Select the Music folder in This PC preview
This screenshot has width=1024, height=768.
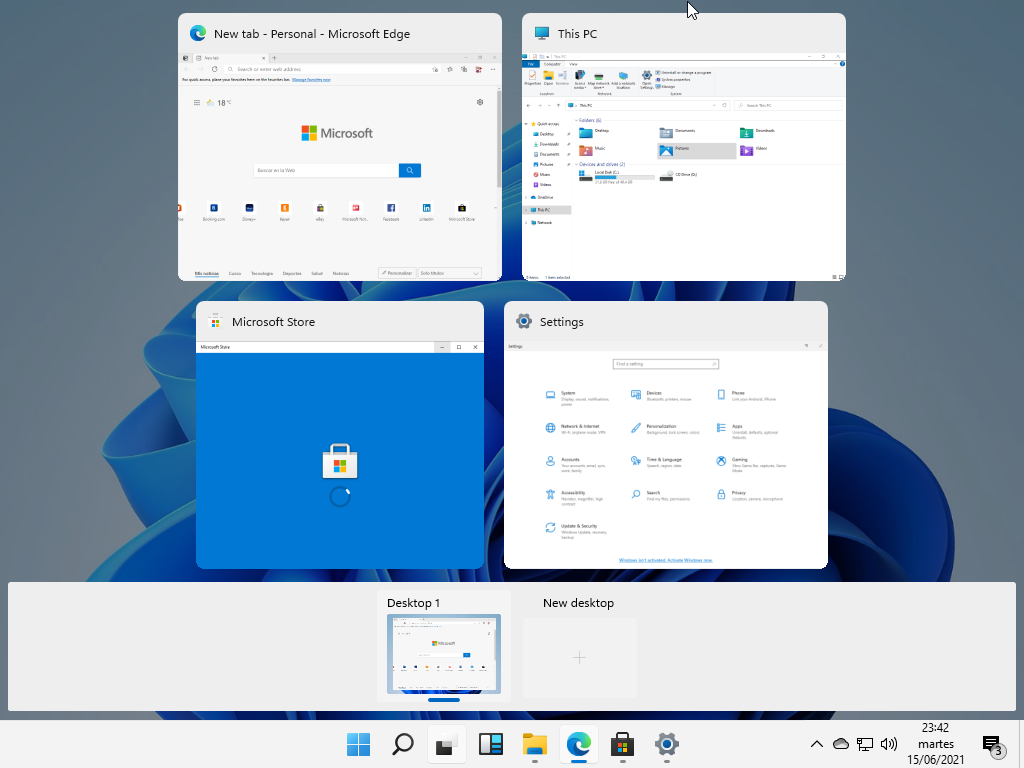[x=593, y=150]
